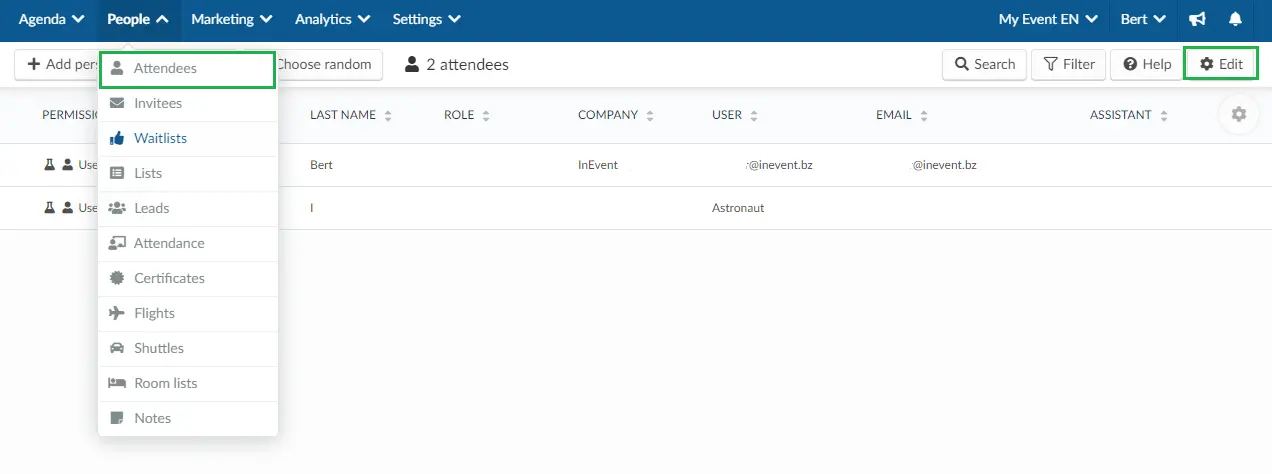
Task: Click the 2 attendees counter label
Action: click(x=457, y=65)
